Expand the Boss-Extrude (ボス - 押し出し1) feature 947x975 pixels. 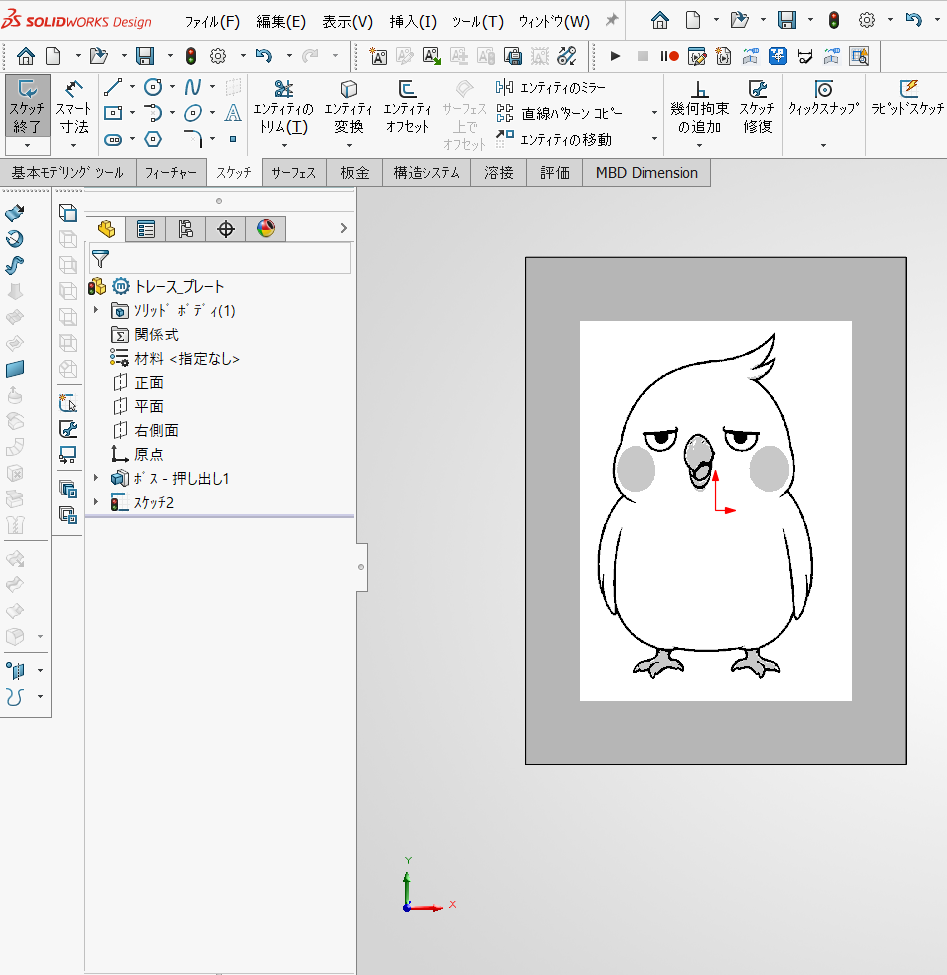pyautogui.click(x=96, y=478)
